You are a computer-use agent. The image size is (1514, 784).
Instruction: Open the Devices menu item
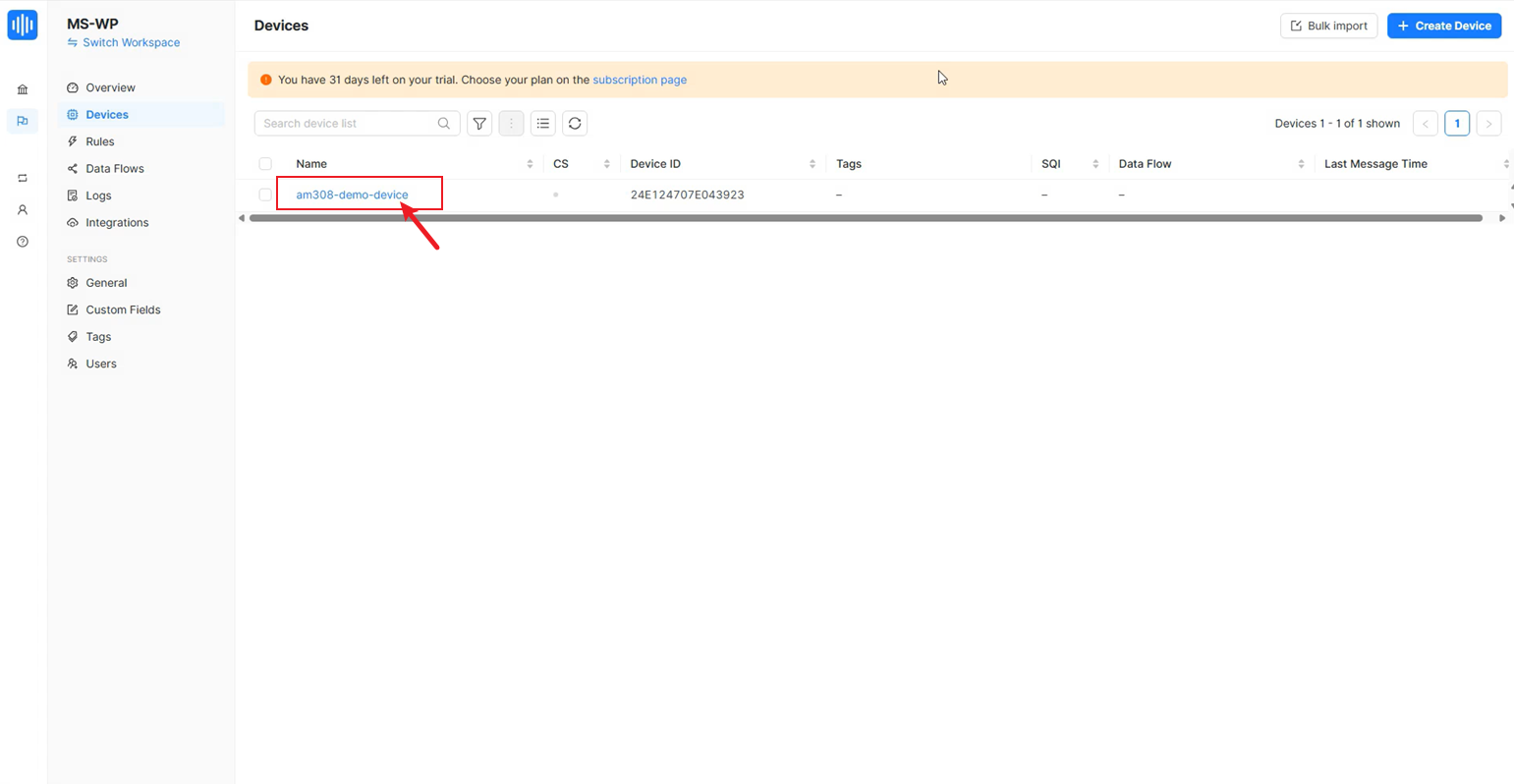(141, 114)
